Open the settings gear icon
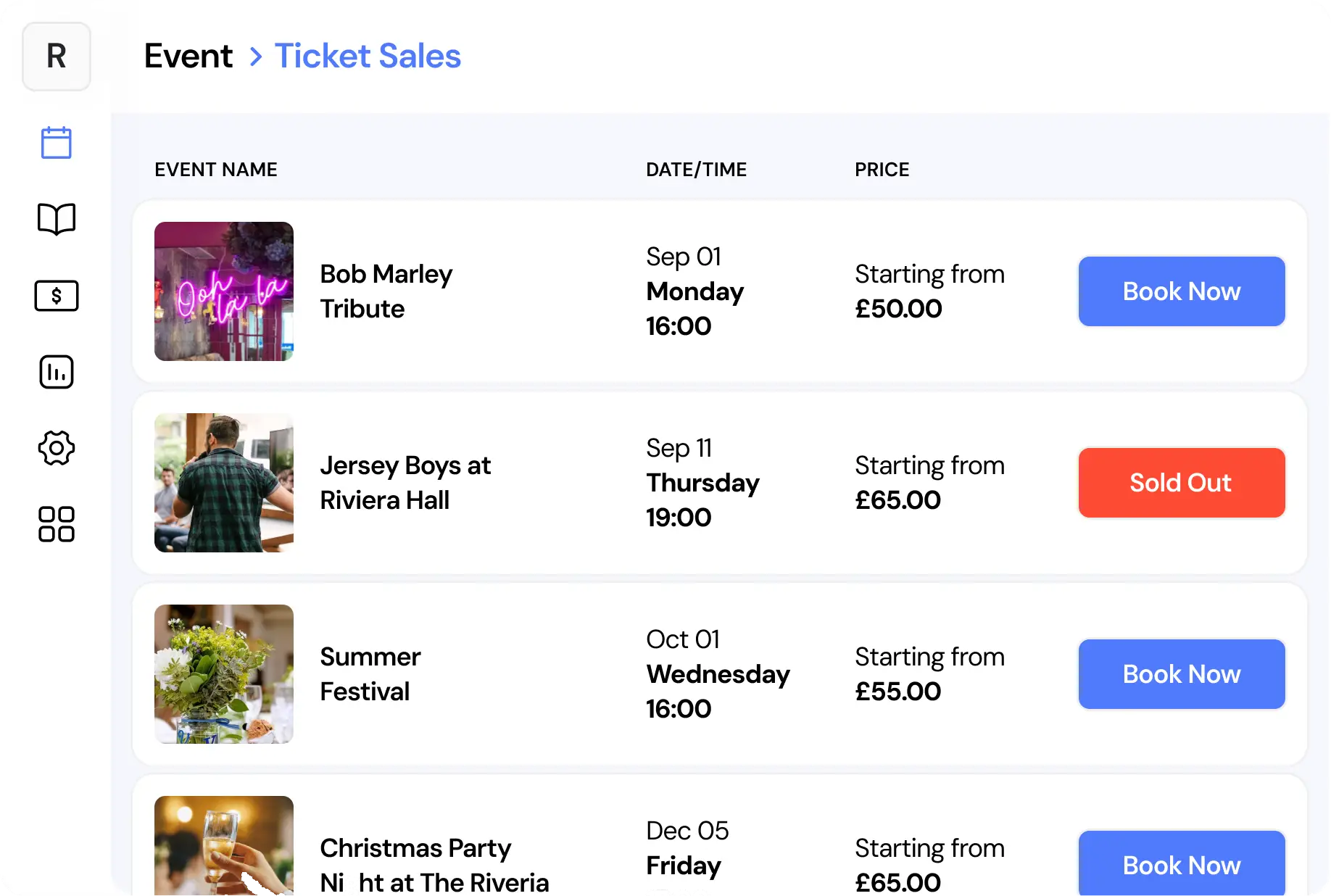Screen dimensions: 1331x896 click(x=57, y=448)
